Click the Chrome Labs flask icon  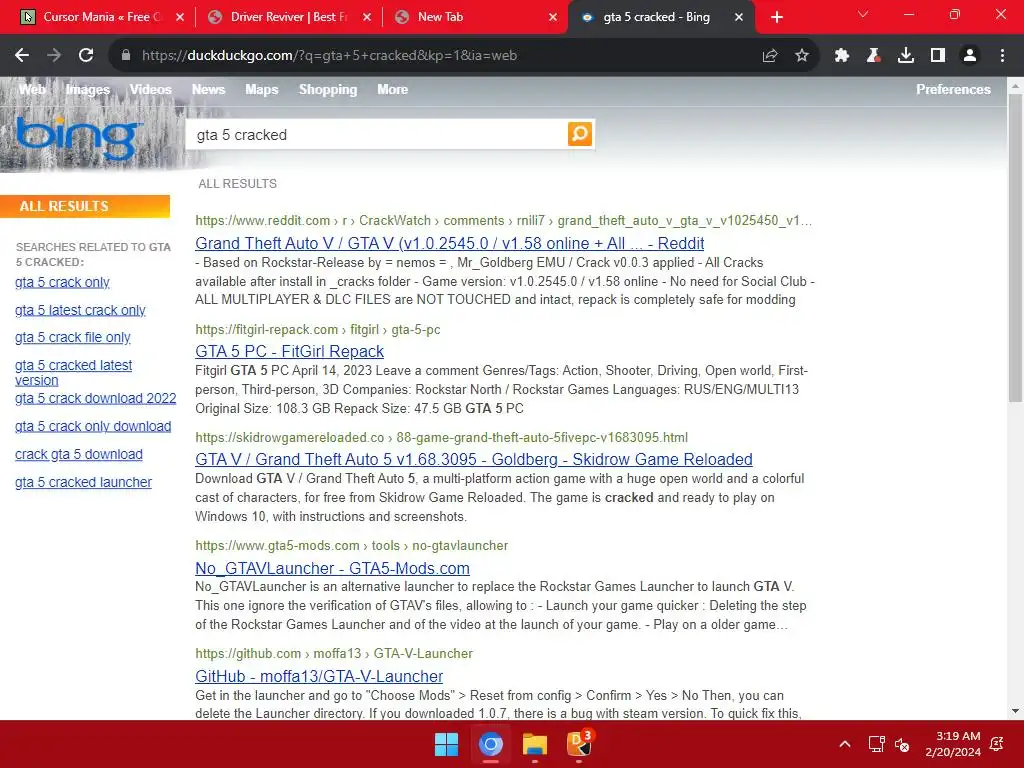pos(874,56)
